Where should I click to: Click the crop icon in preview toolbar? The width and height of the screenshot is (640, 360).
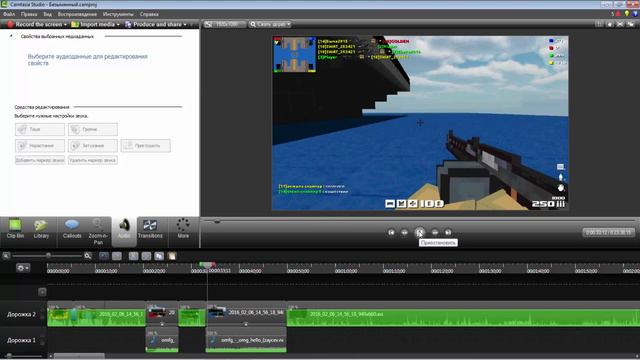(600, 24)
